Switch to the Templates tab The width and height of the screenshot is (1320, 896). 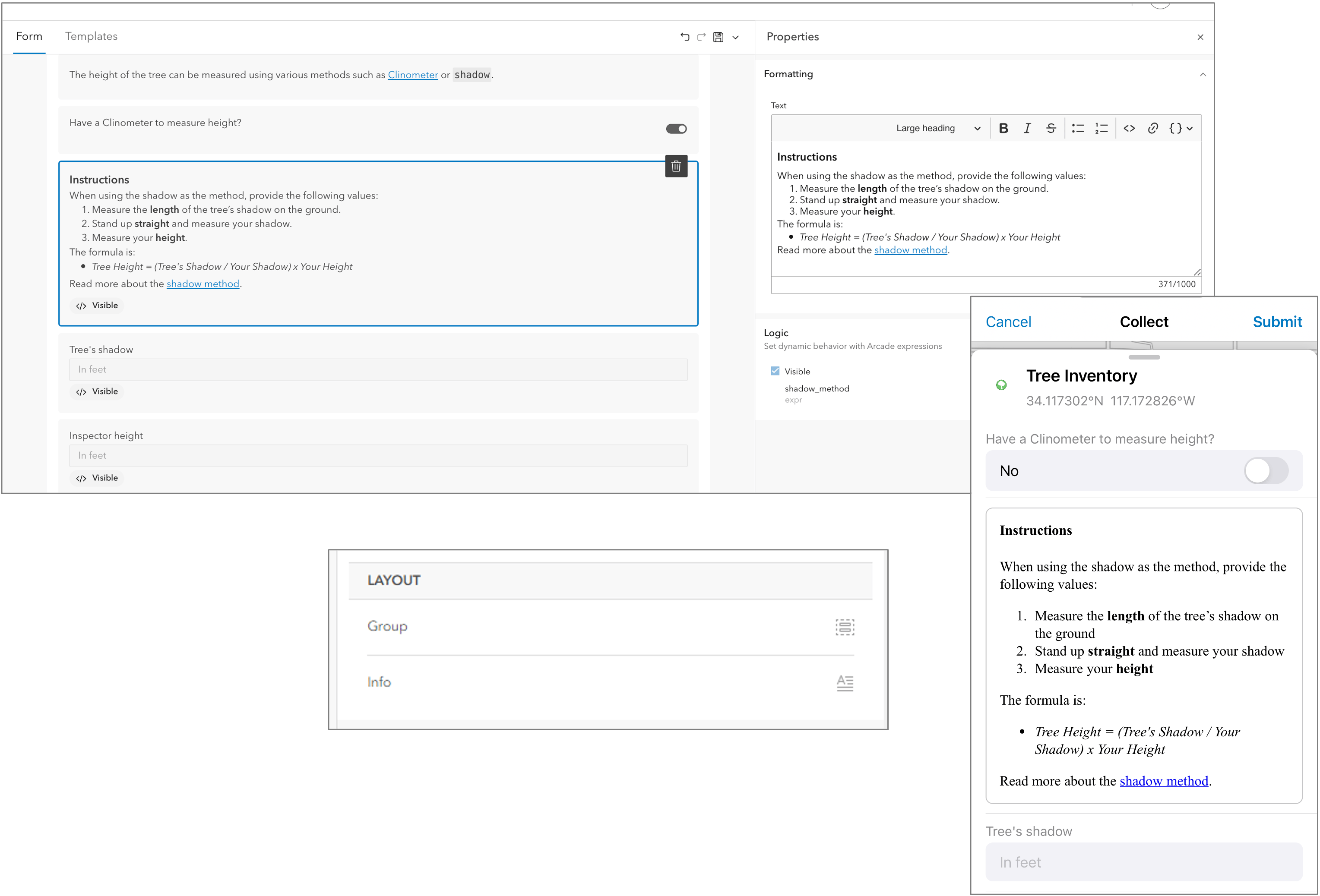tap(91, 36)
